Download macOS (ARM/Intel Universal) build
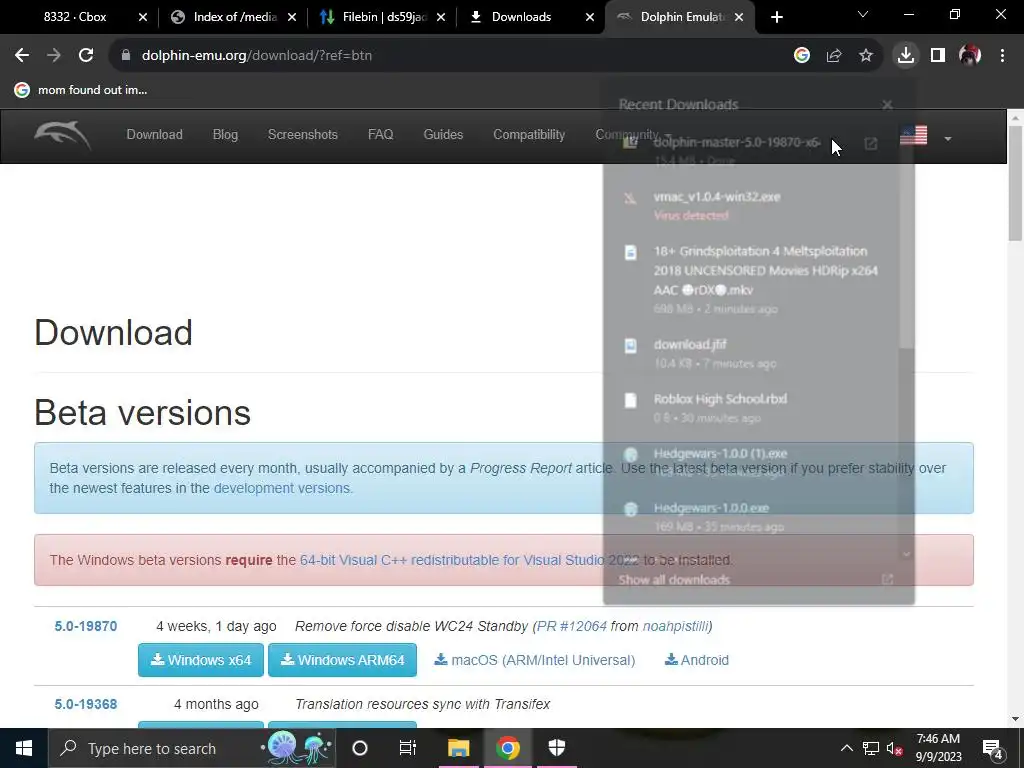 pos(535,660)
